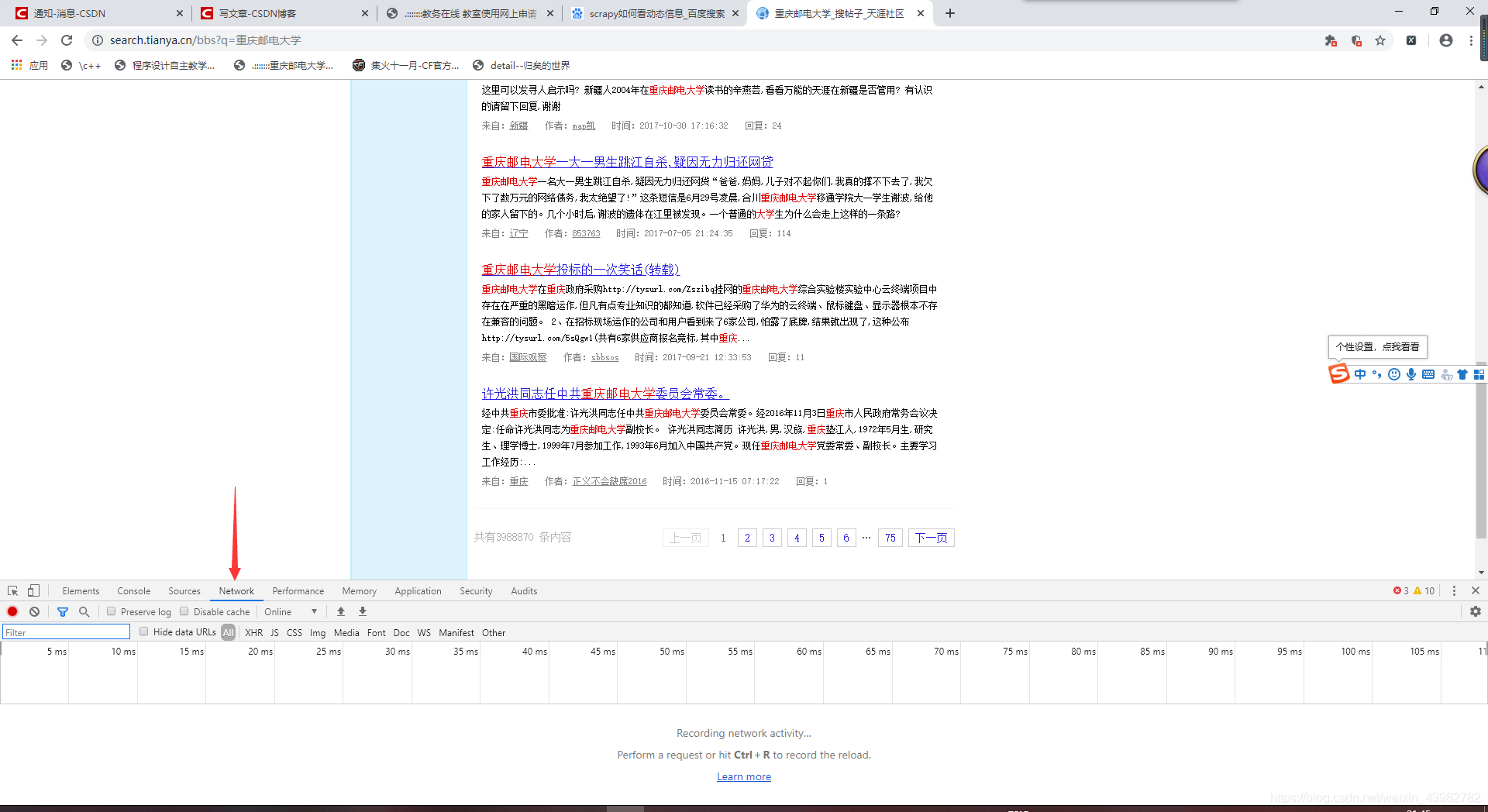Click the 下一页 next page button
This screenshot has width=1488, height=812.
click(931, 538)
